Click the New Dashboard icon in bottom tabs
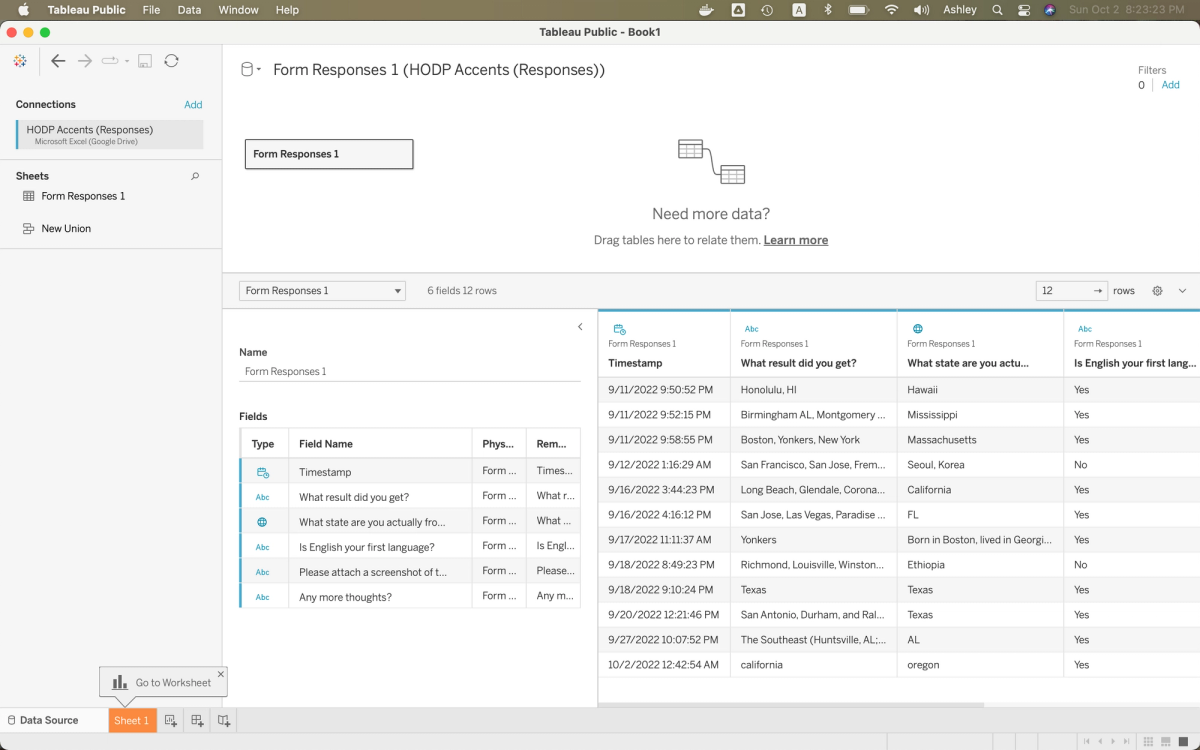 tap(197, 720)
